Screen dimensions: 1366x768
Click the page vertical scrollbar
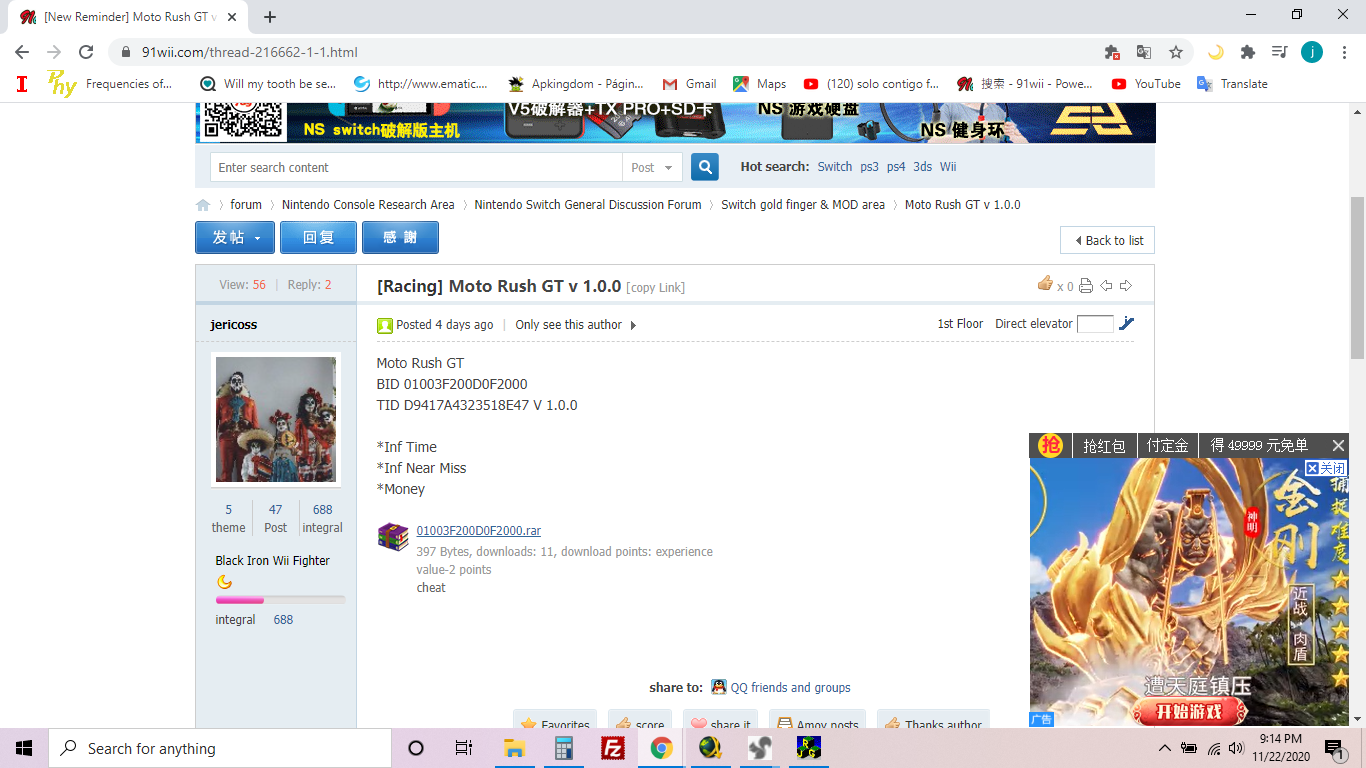coord(1357,280)
